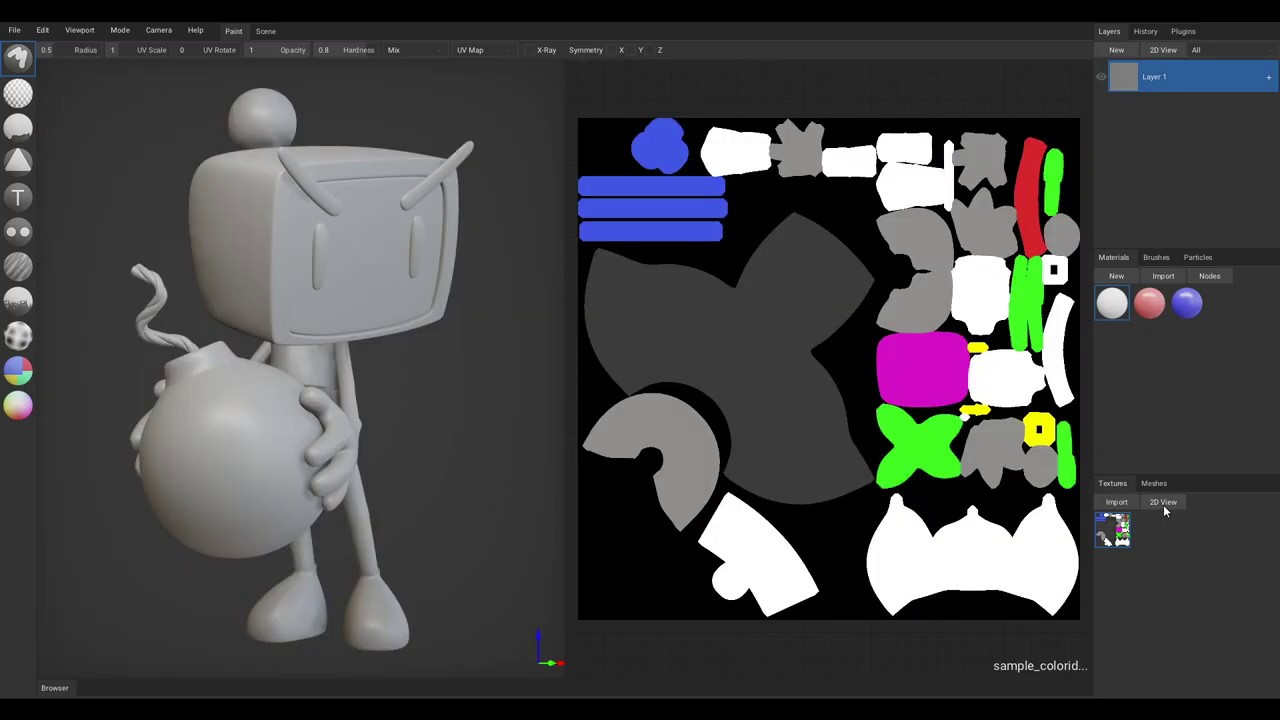This screenshot has height=720, width=1280.
Task: Click Import in the Textures panel
Action: (1116, 502)
